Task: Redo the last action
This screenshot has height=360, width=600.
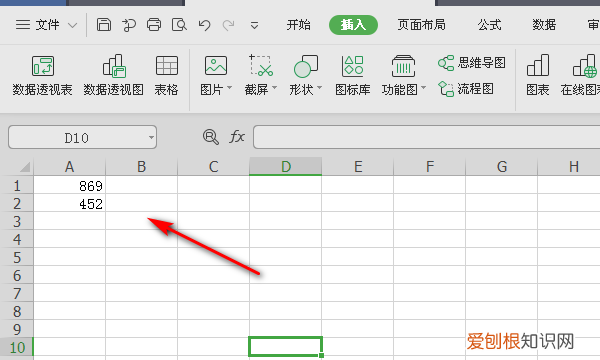Action: tap(228, 26)
